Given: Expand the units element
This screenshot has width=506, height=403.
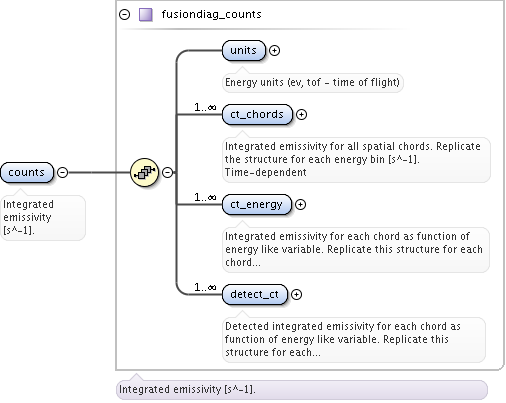Looking at the screenshot, I should point(274,51).
